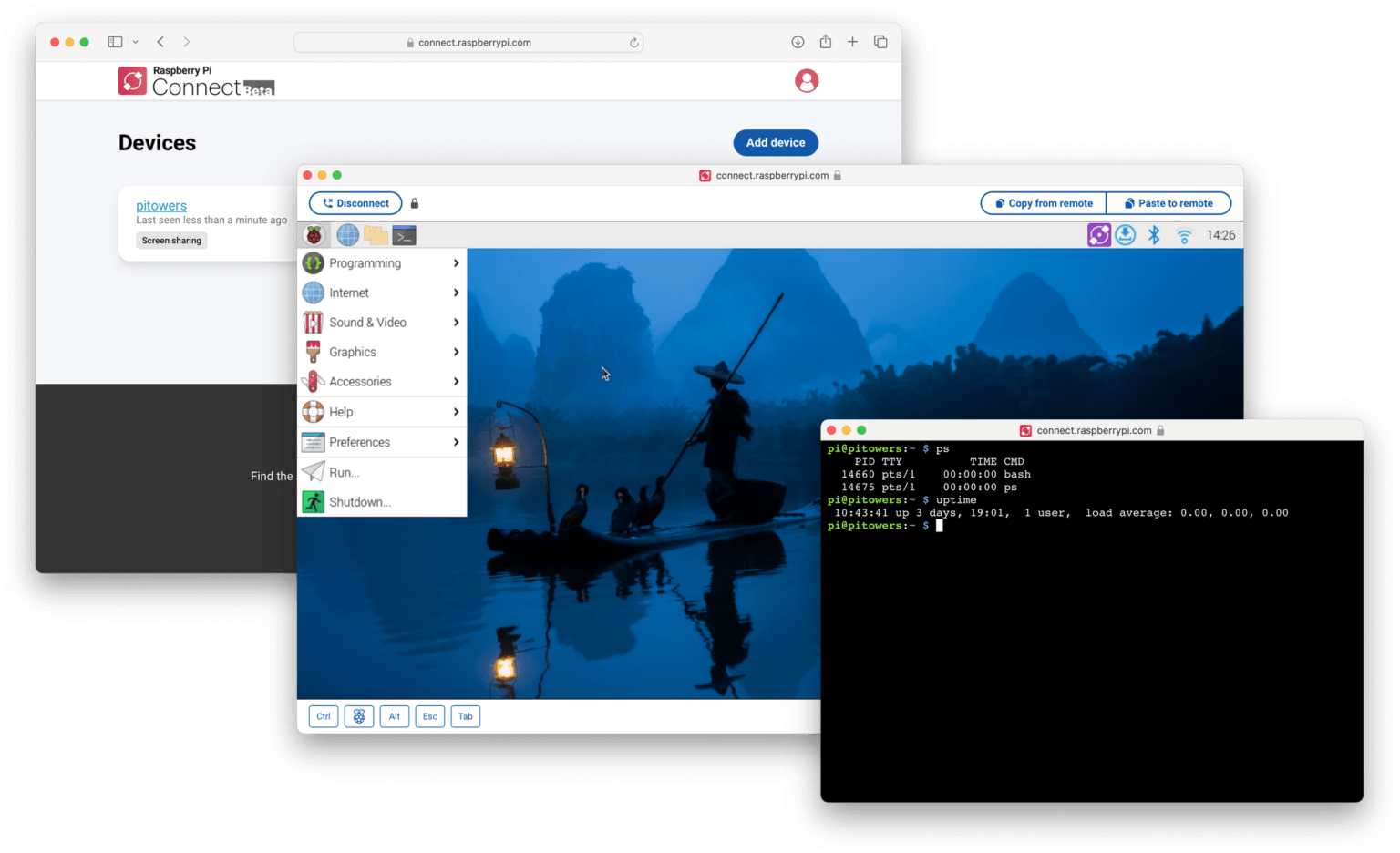
Task: Click the Graphics paintbrush icon
Action: [314, 352]
